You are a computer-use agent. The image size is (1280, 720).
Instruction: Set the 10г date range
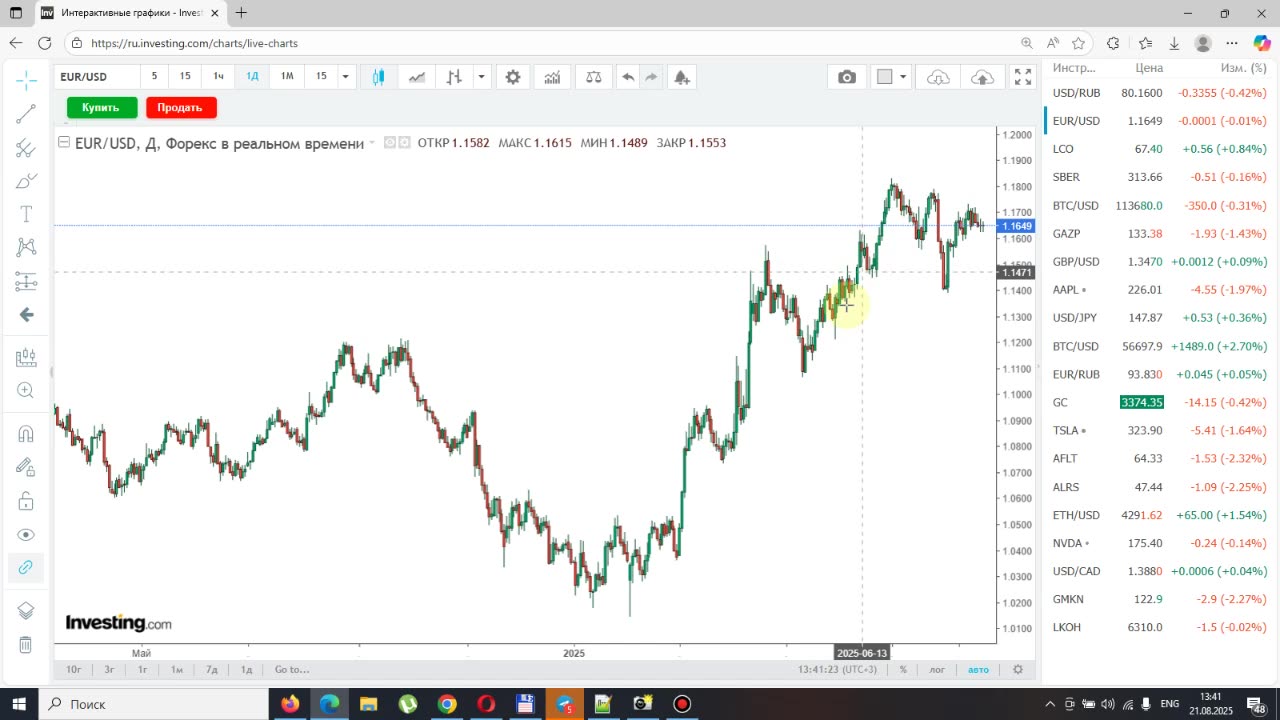click(x=74, y=669)
